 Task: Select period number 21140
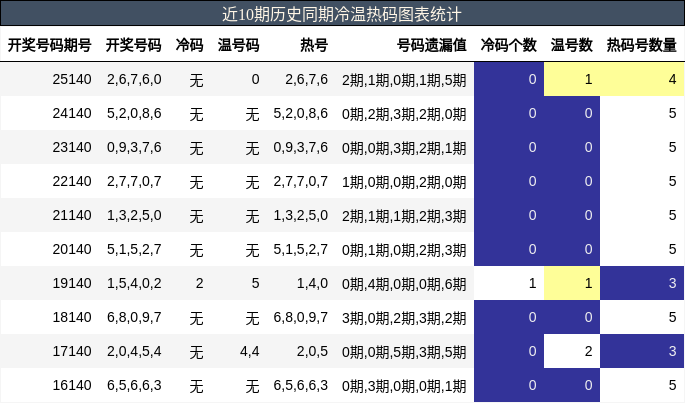click(x=72, y=215)
